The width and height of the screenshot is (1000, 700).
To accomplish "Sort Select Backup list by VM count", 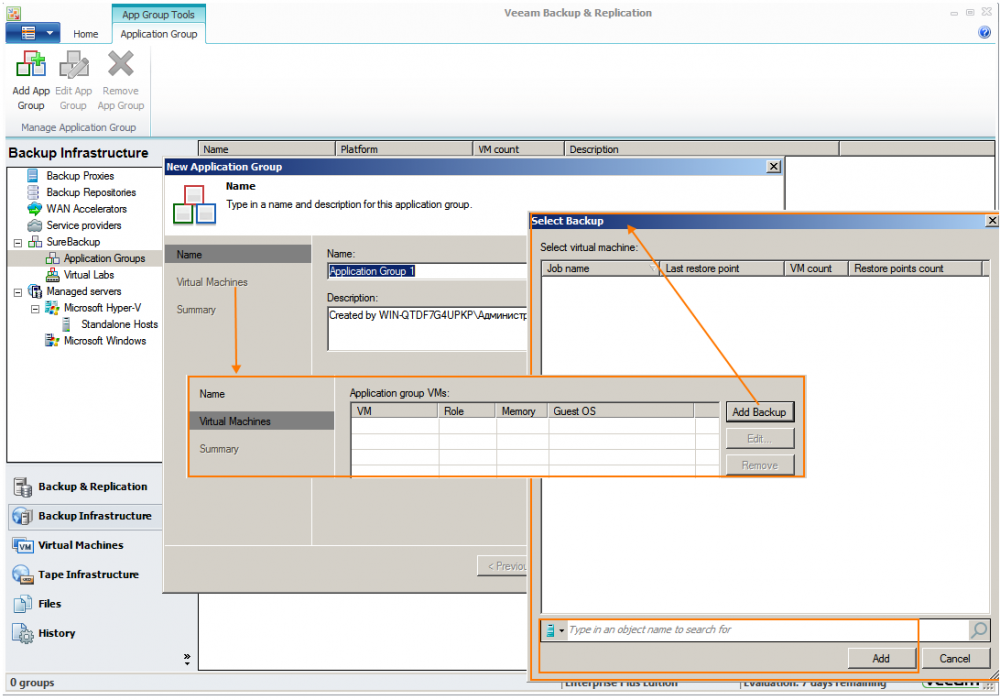I will click(816, 268).
